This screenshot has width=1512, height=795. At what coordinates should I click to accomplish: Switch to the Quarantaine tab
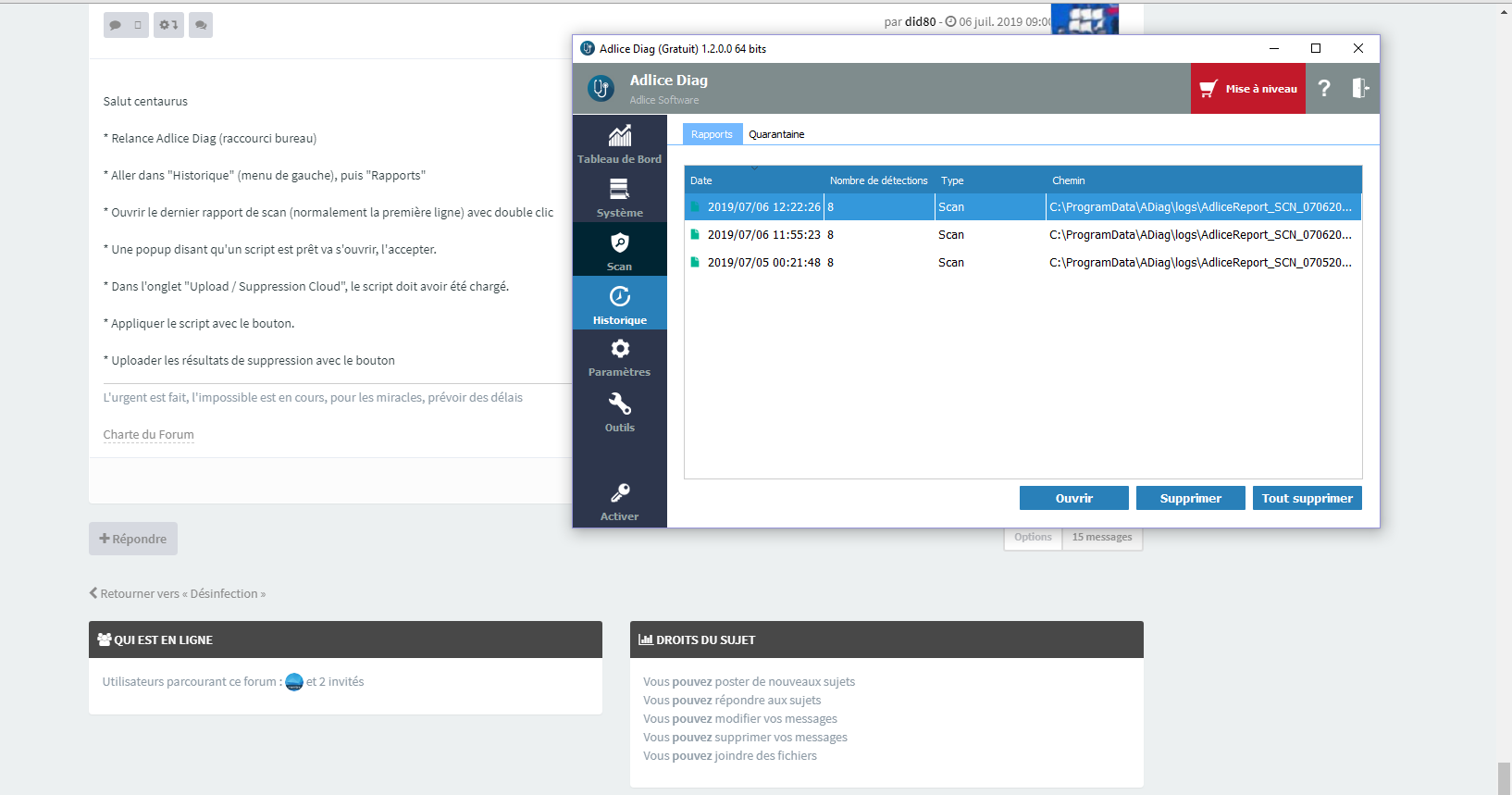(x=776, y=134)
